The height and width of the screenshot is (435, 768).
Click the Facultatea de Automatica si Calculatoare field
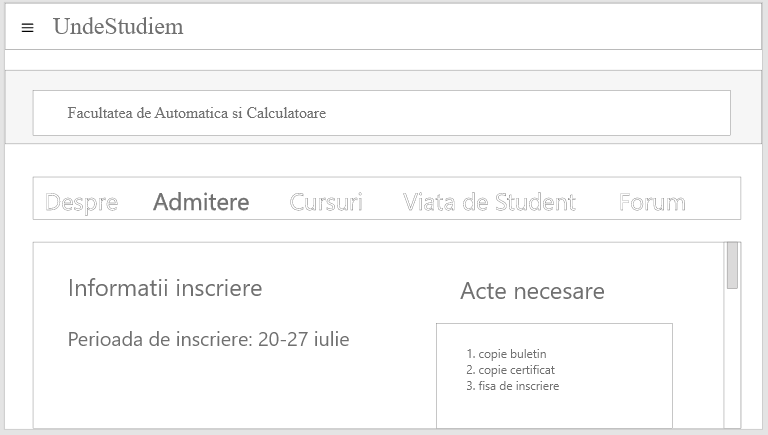(381, 113)
